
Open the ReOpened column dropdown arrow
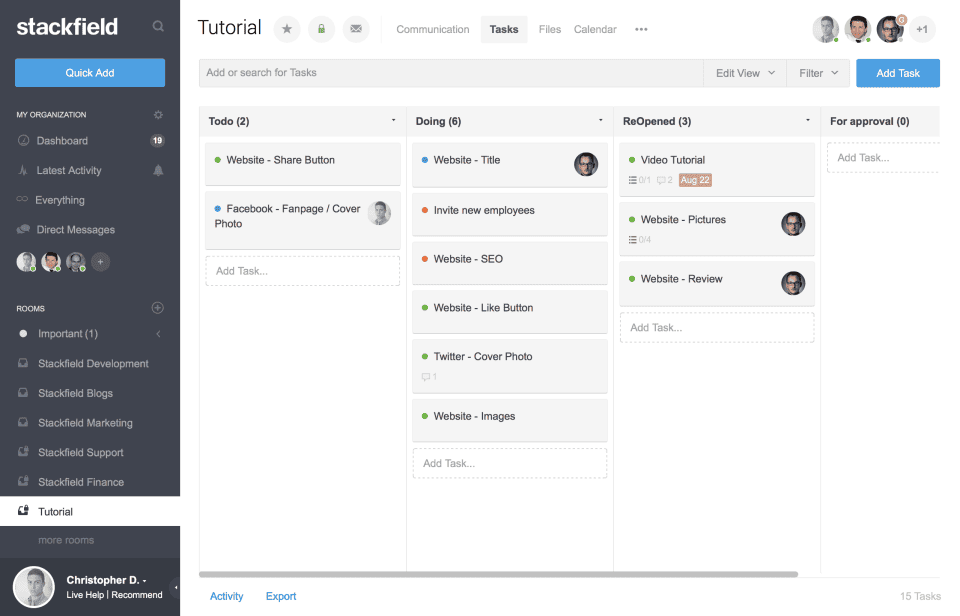pyautogui.click(x=808, y=120)
